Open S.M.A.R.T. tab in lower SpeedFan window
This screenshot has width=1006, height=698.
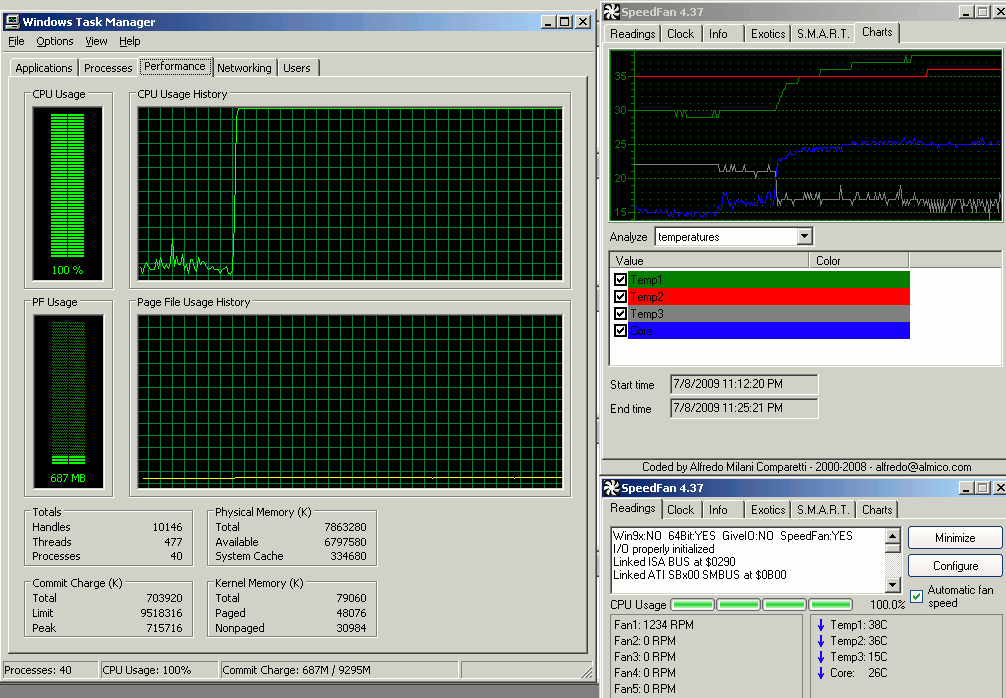pyautogui.click(x=823, y=509)
